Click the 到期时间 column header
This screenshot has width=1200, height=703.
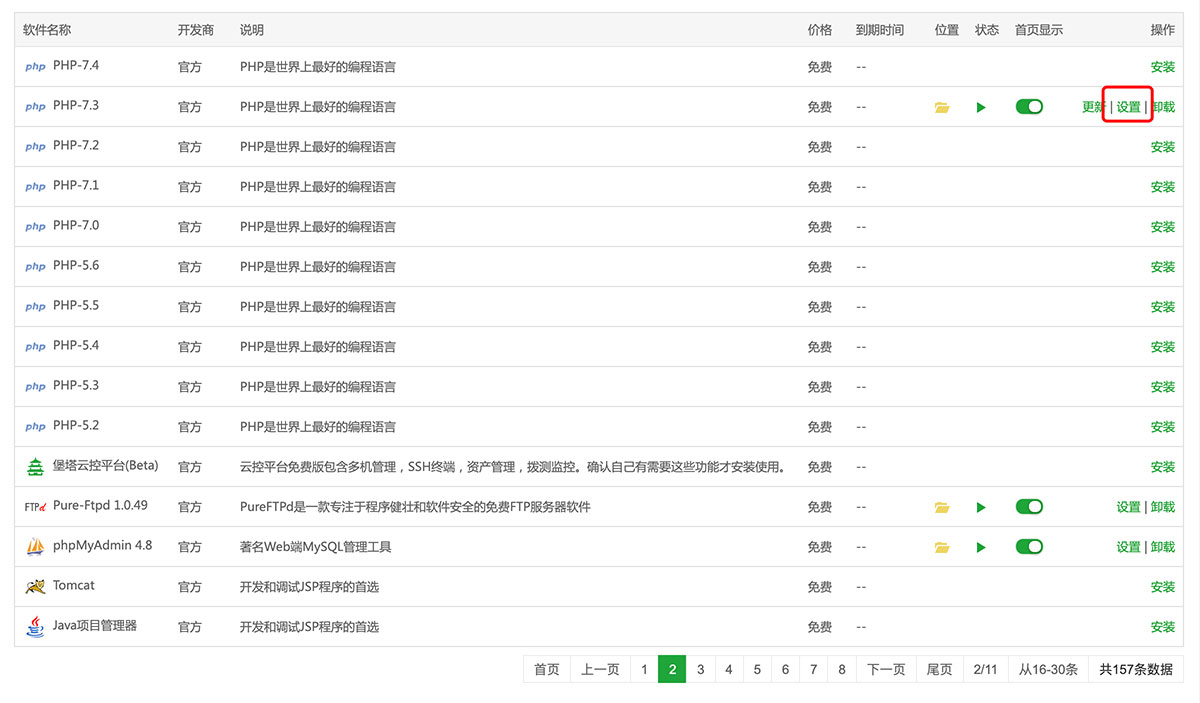coord(880,30)
